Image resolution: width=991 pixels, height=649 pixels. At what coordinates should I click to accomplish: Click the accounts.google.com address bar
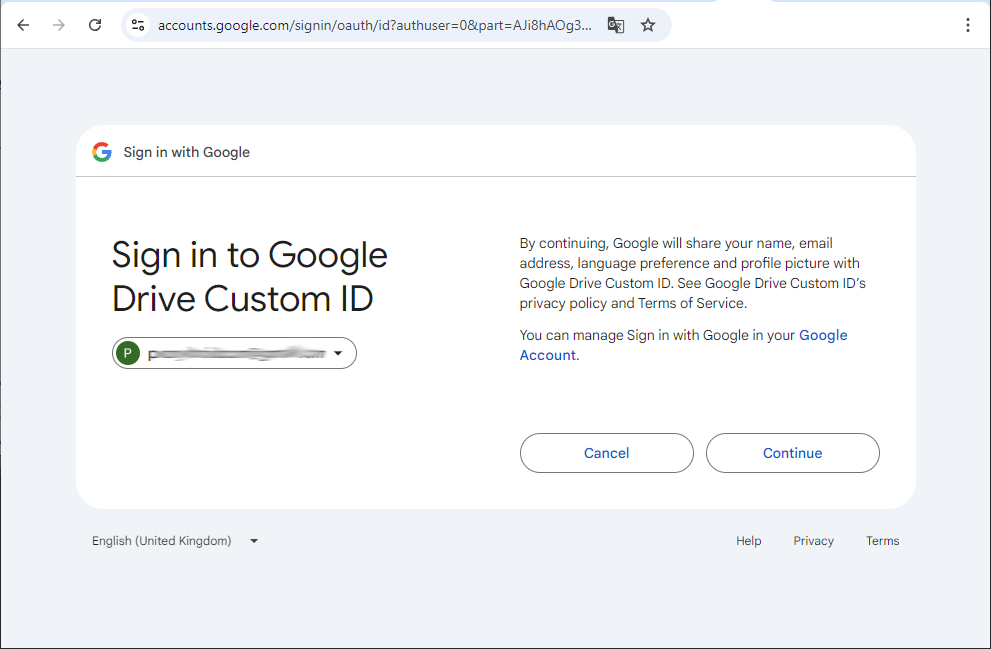coord(375,25)
